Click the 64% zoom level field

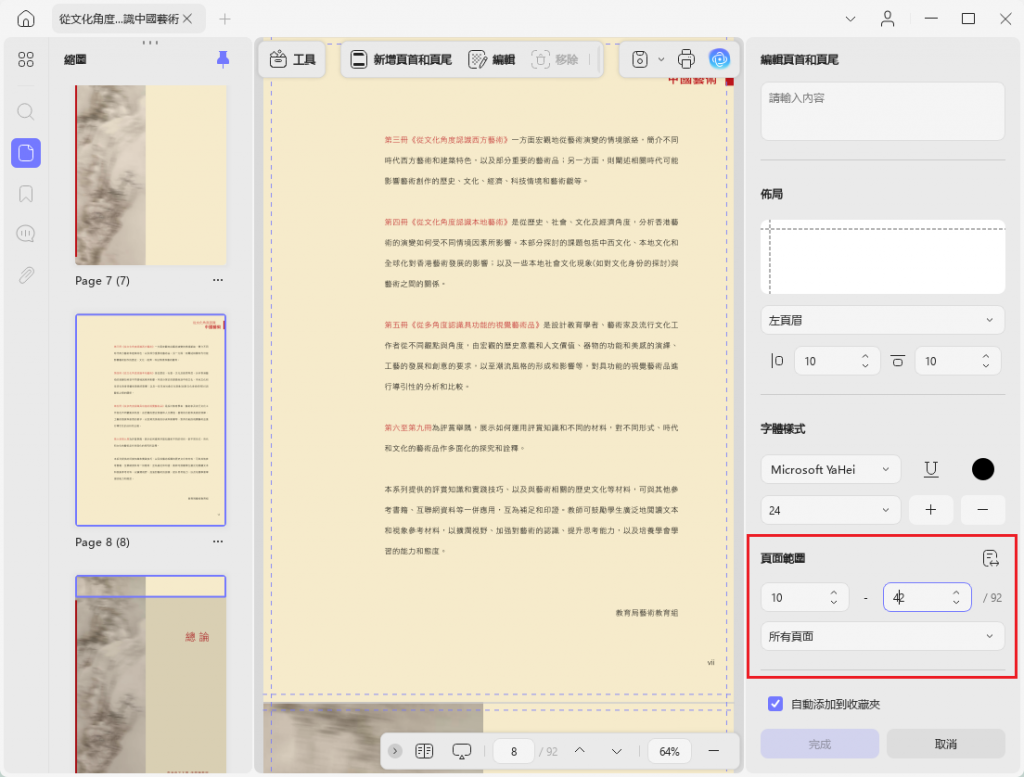click(x=669, y=752)
